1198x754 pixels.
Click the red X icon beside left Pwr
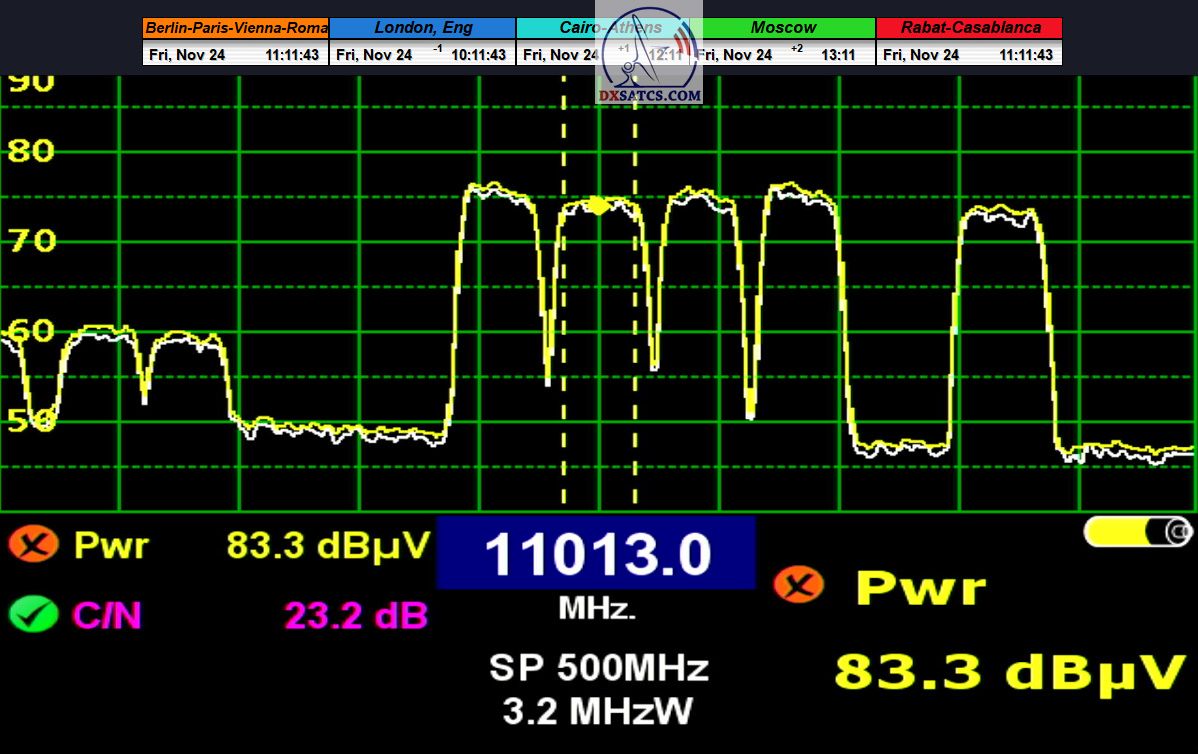pyautogui.click(x=33, y=545)
